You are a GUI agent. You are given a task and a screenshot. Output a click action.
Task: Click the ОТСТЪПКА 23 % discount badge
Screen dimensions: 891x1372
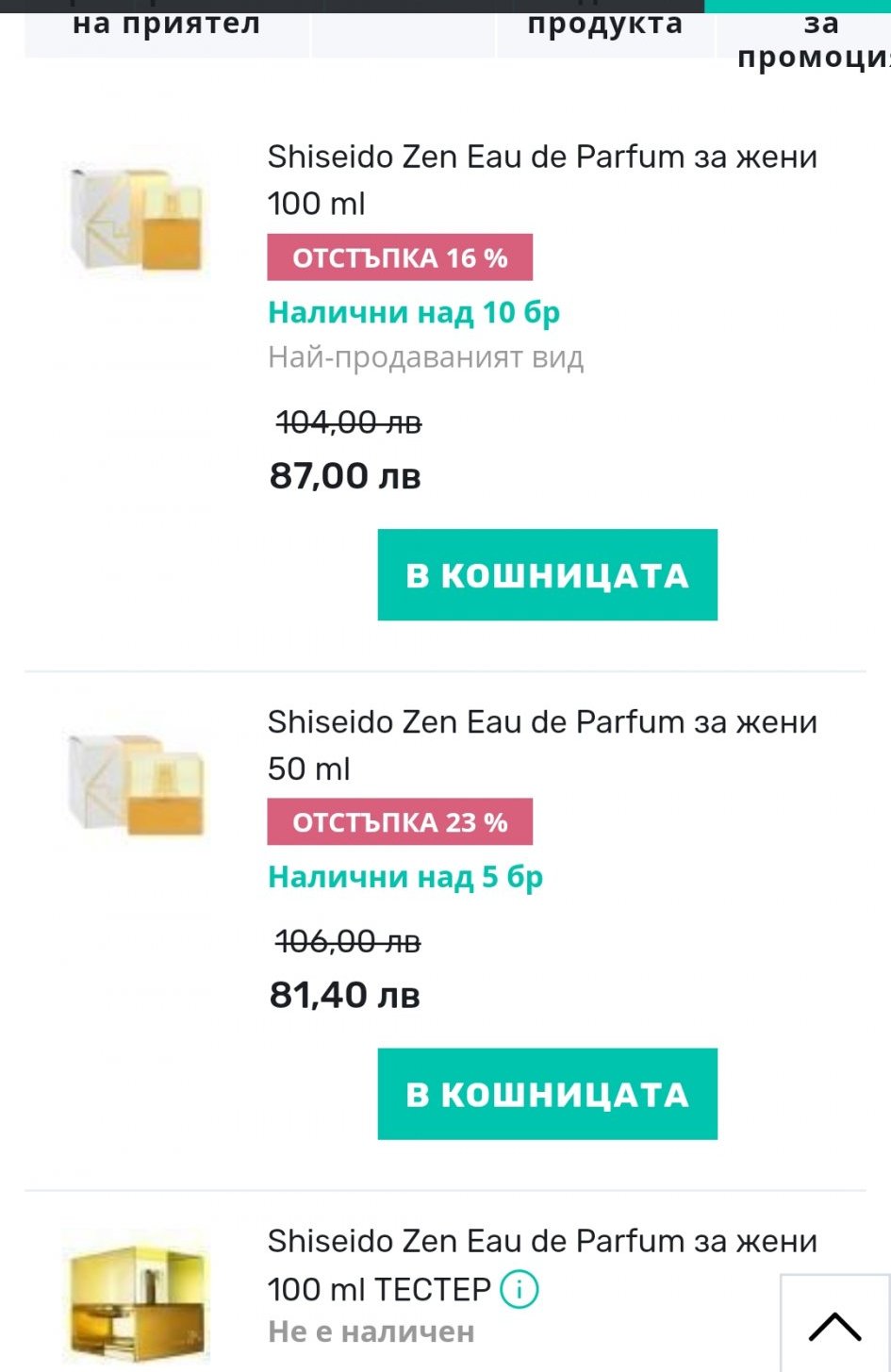[400, 822]
